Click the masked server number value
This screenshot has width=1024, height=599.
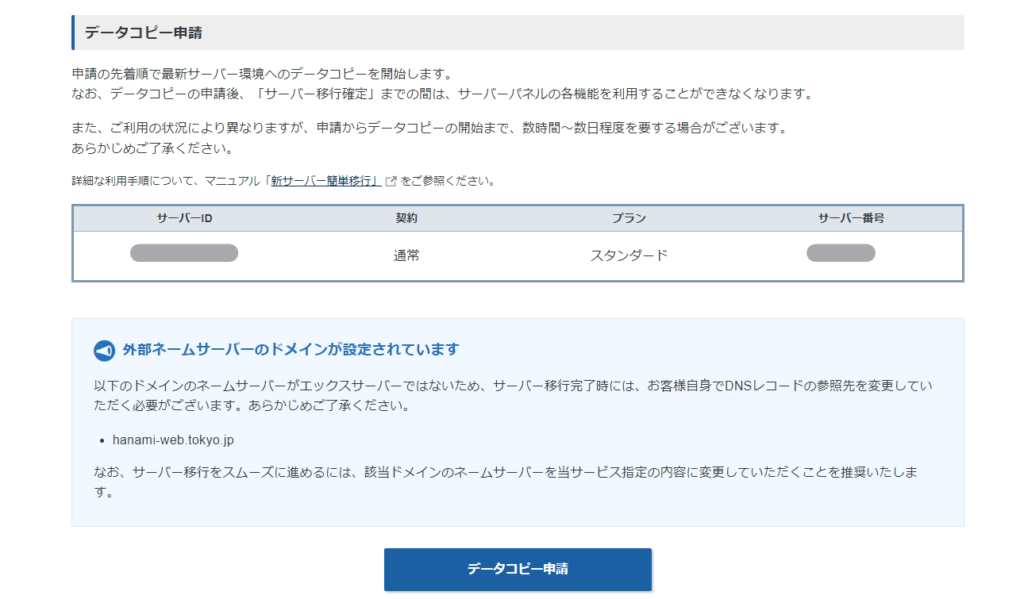point(841,253)
